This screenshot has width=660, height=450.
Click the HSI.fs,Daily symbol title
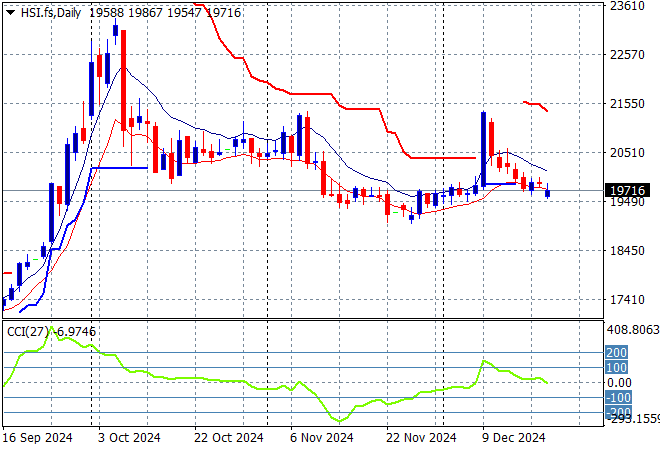coord(50,12)
